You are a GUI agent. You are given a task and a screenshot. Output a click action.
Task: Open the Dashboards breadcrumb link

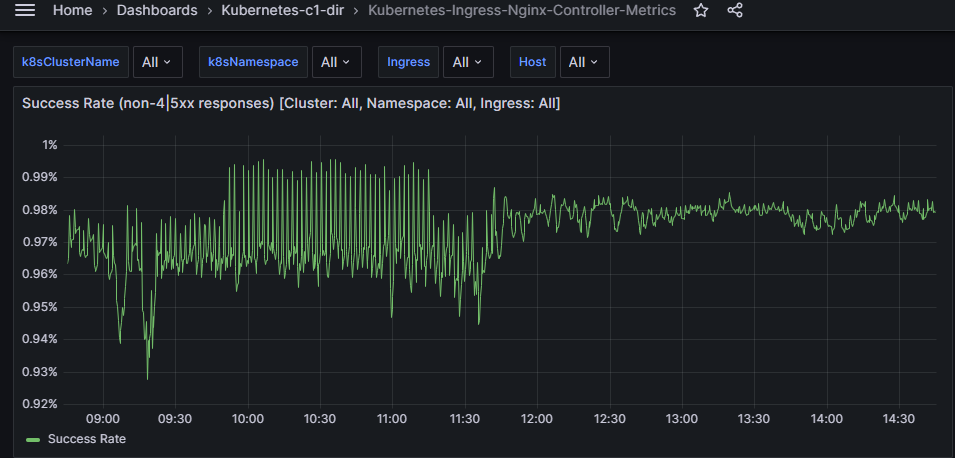[x=158, y=10]
